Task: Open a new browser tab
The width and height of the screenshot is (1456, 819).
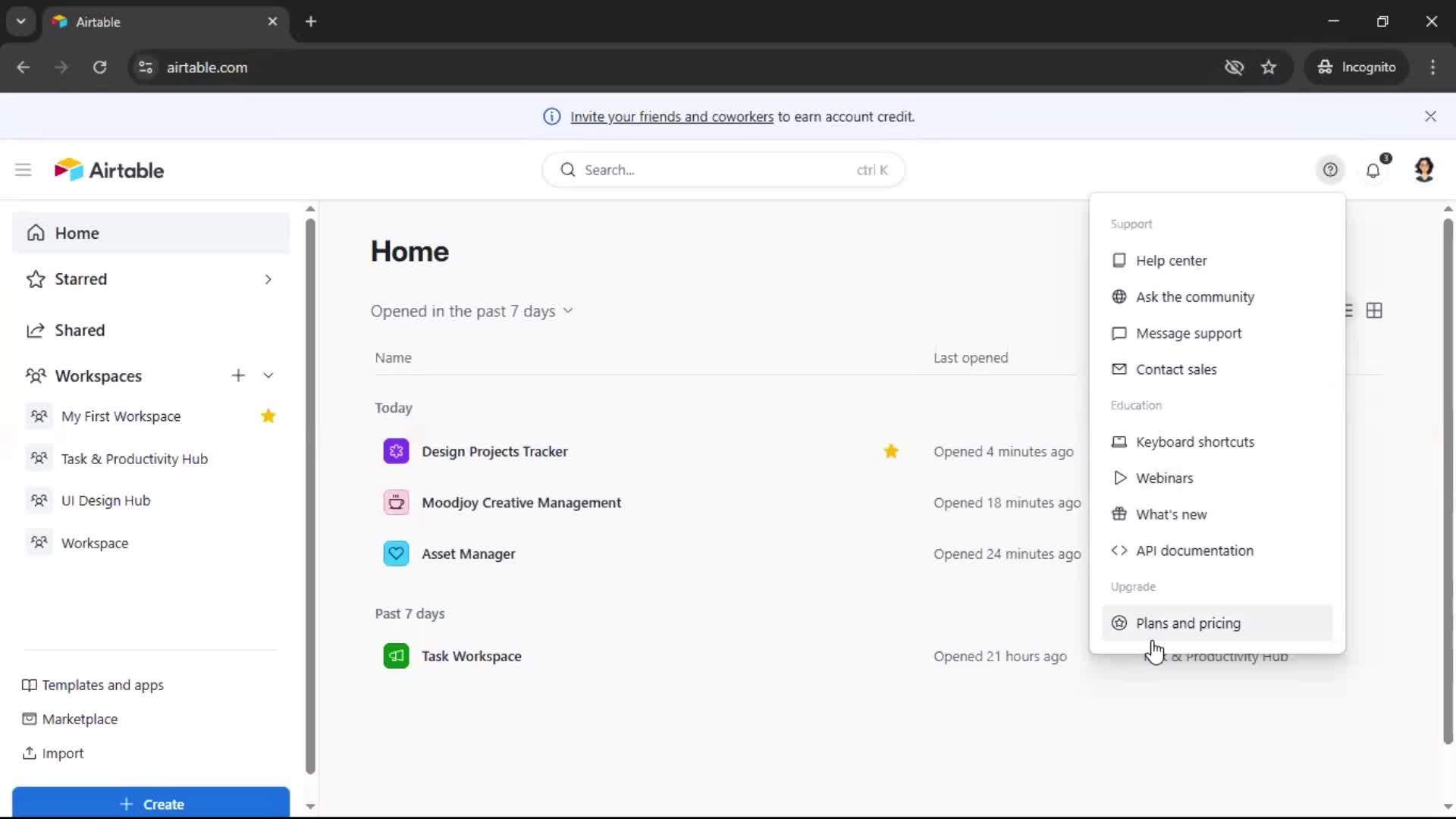Action: click(311, 21)
